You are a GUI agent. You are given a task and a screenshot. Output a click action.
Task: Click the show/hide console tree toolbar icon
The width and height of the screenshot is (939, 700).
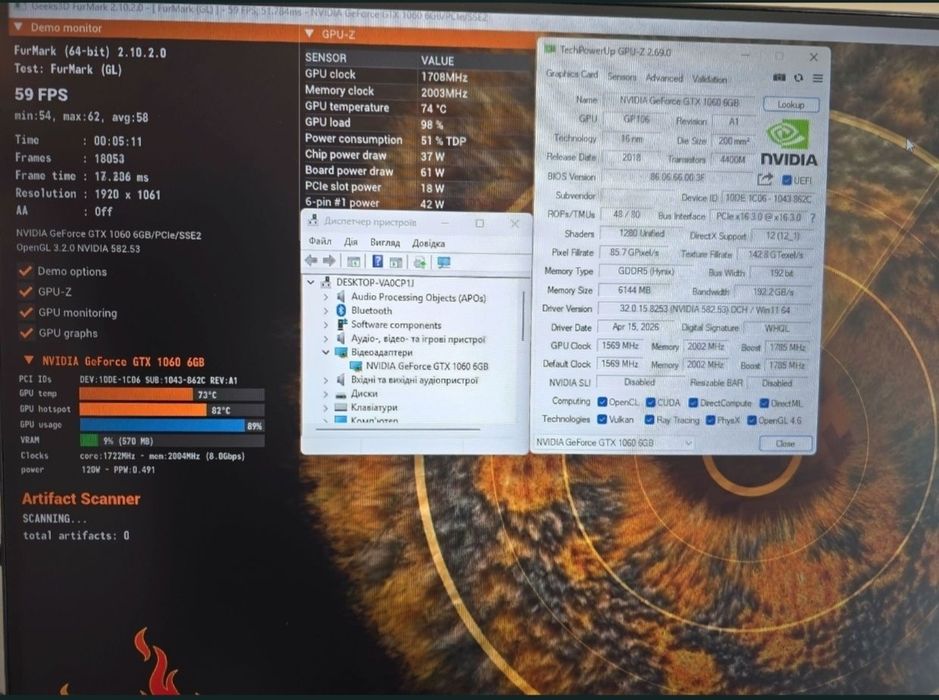tap(353, 262)
